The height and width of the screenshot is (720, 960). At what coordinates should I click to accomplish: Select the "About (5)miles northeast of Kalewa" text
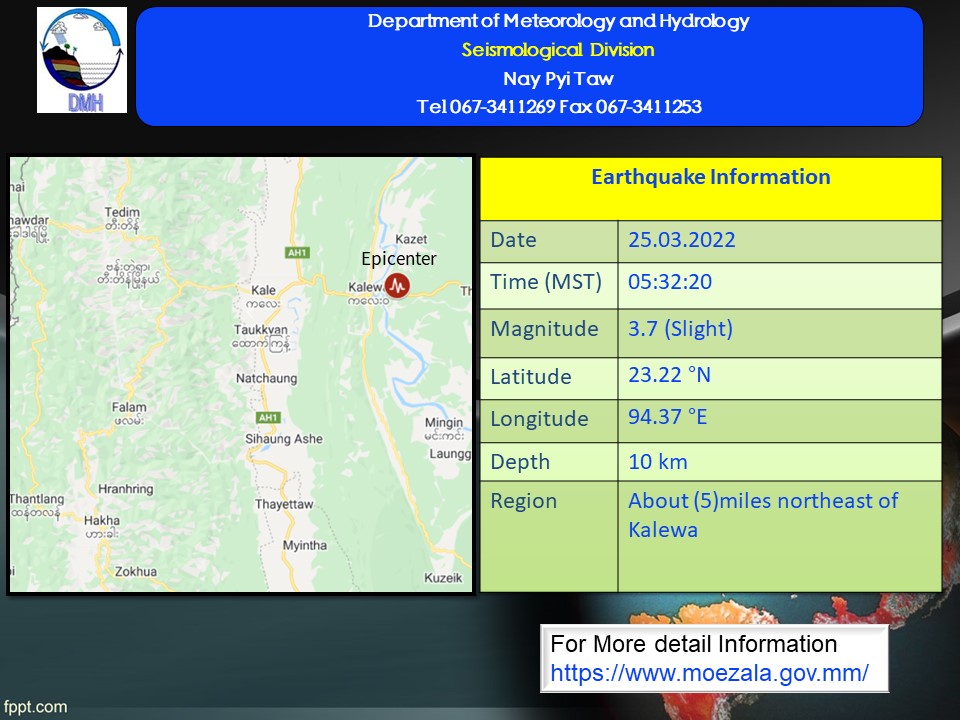click(763, 515)
